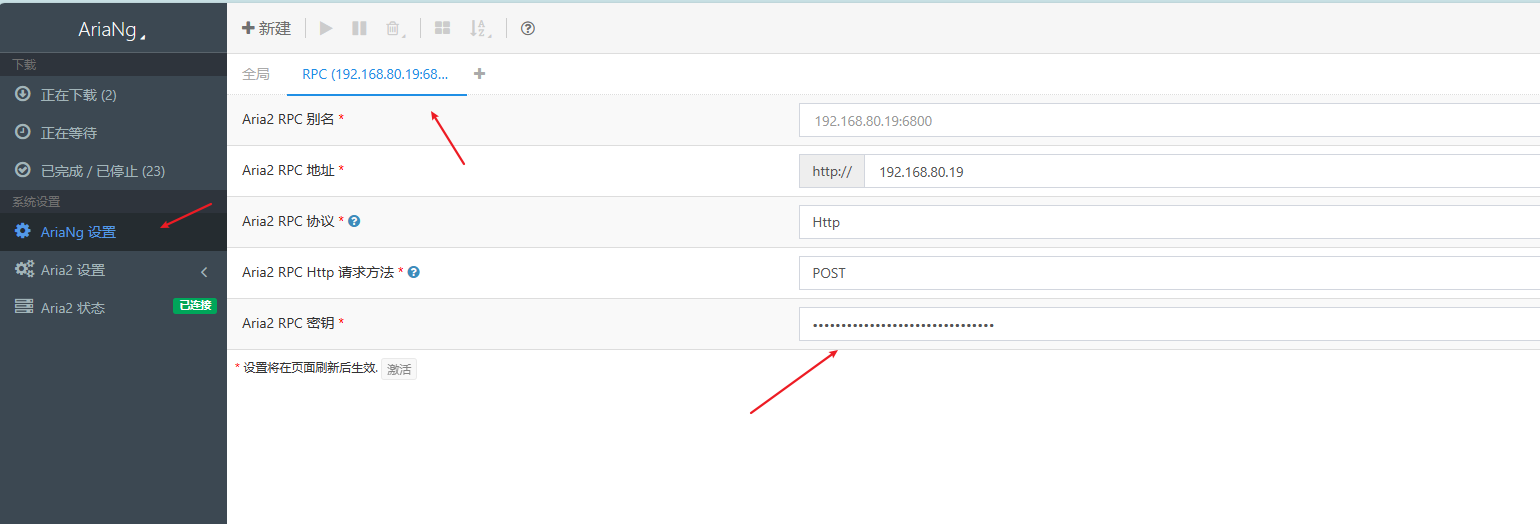Image resolution: width=1540 pixels, height=524 pixels.
Task: Start selected tasks with play icon
Action: [x=326, y=28]
